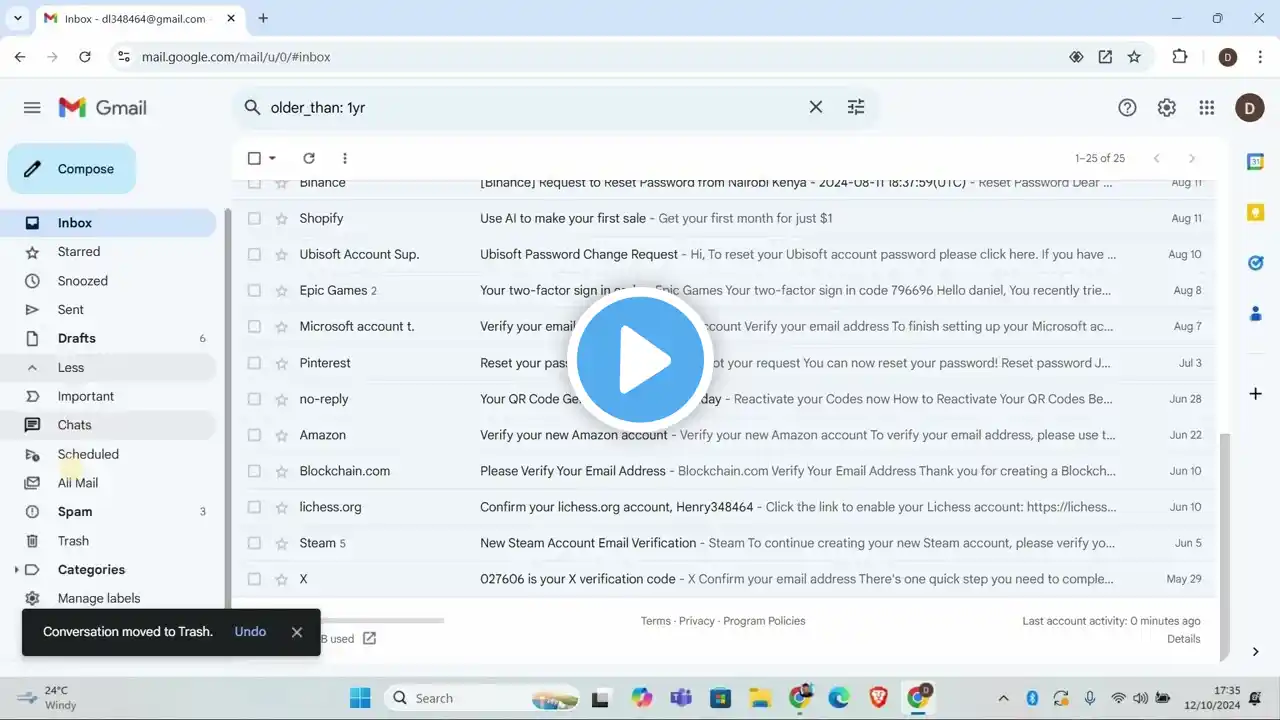Viewport: 1280px width, 720px height.
Task: Clear the search with the X icon
Action: click(816, 107)
